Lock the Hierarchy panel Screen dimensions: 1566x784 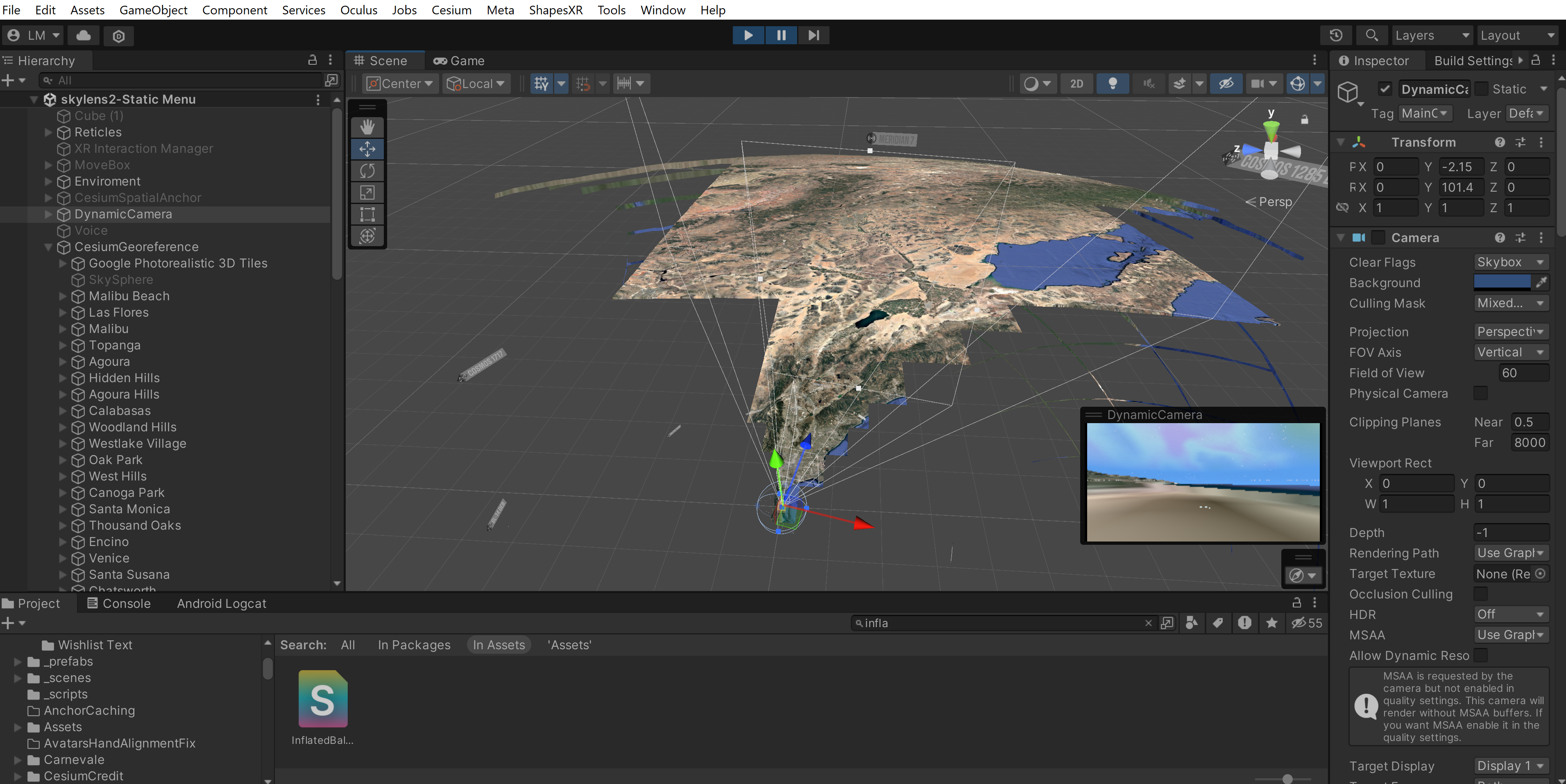pyautogui.click(x=313, y=59)
